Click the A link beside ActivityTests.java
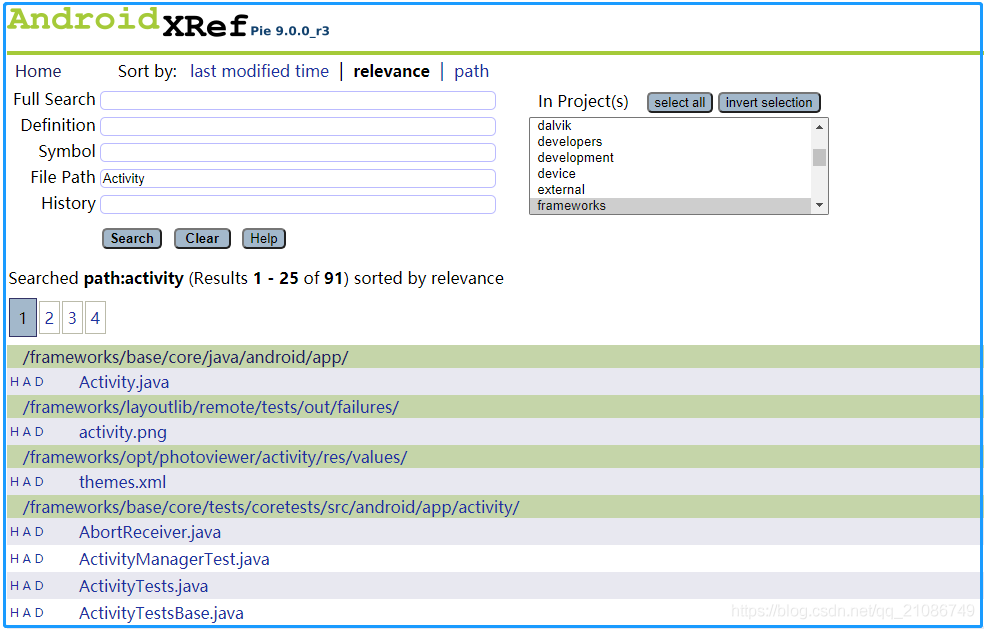 pos(26,586)
